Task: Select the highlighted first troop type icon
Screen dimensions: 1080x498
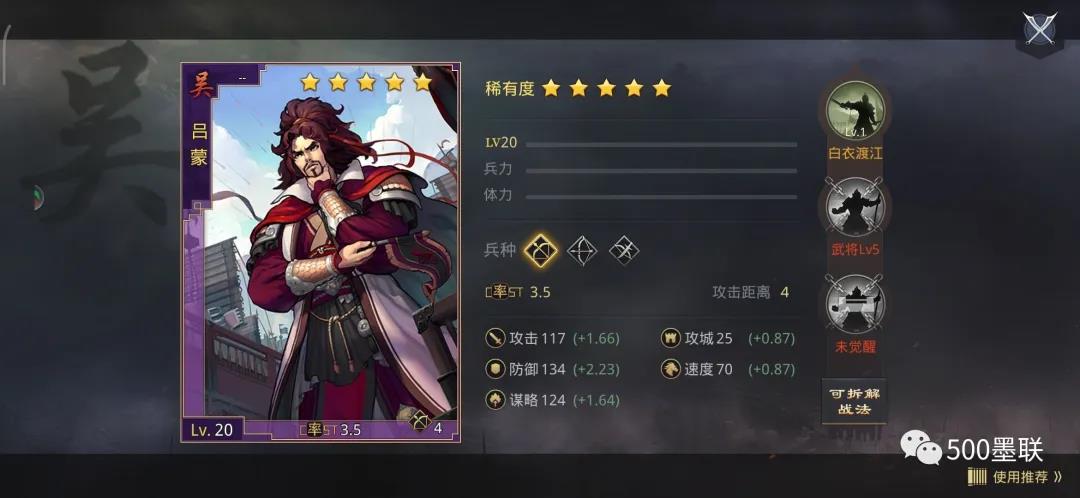Action: (x=540, y=250)
